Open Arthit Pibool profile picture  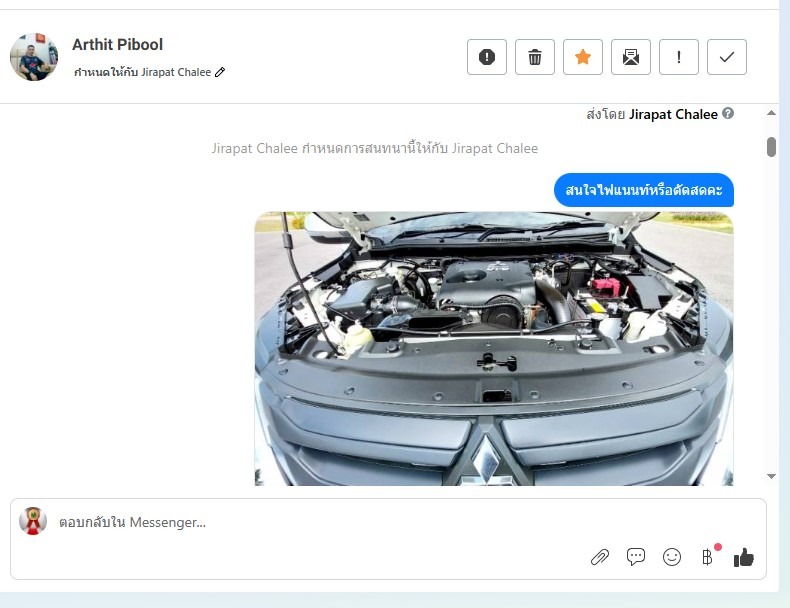[34, 57]
